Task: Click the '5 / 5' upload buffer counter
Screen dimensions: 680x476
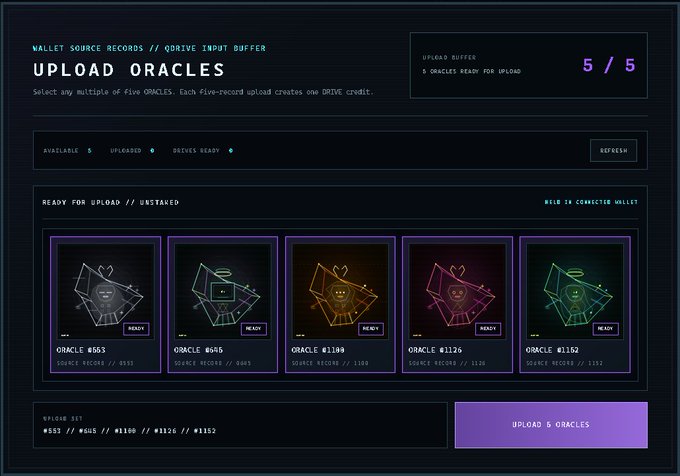Action: [609, 65]
